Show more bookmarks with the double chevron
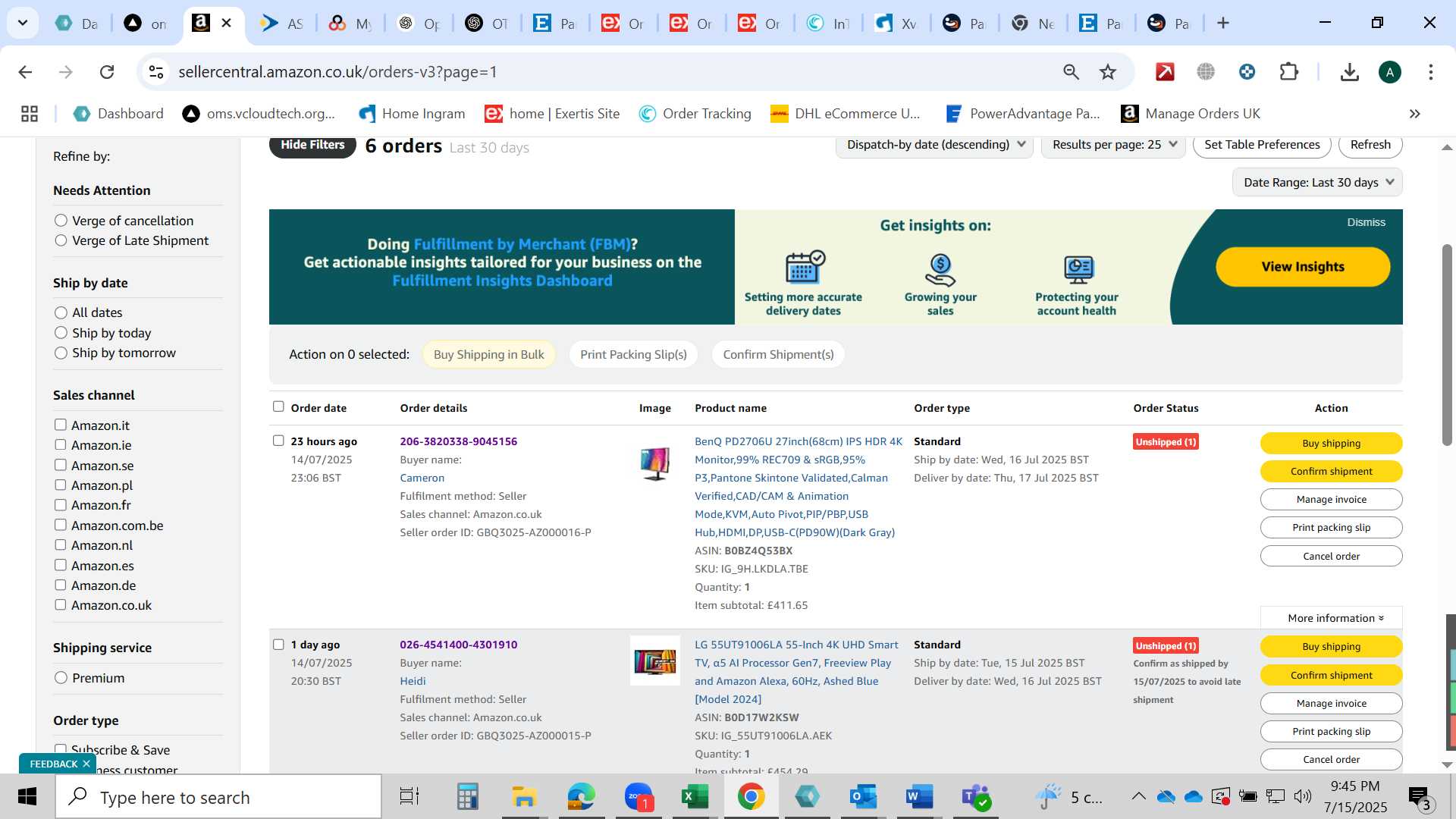Screen dimensions: 1456x819 (x=1414, y=114)
